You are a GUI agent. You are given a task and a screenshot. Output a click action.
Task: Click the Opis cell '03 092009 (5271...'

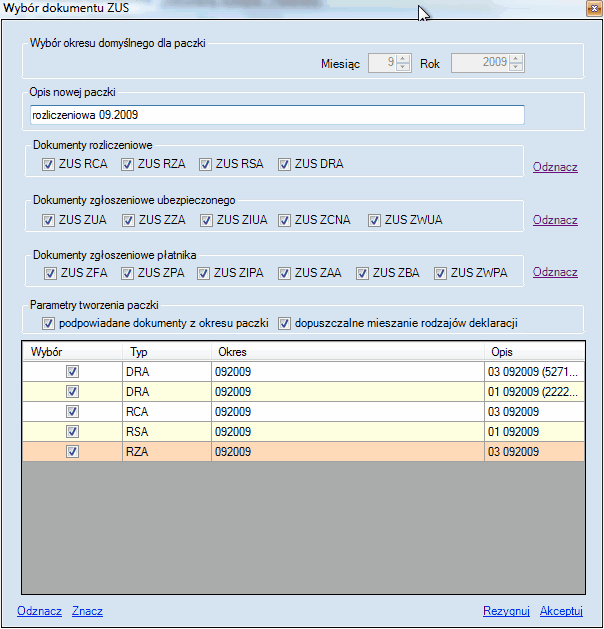[534, 371]
